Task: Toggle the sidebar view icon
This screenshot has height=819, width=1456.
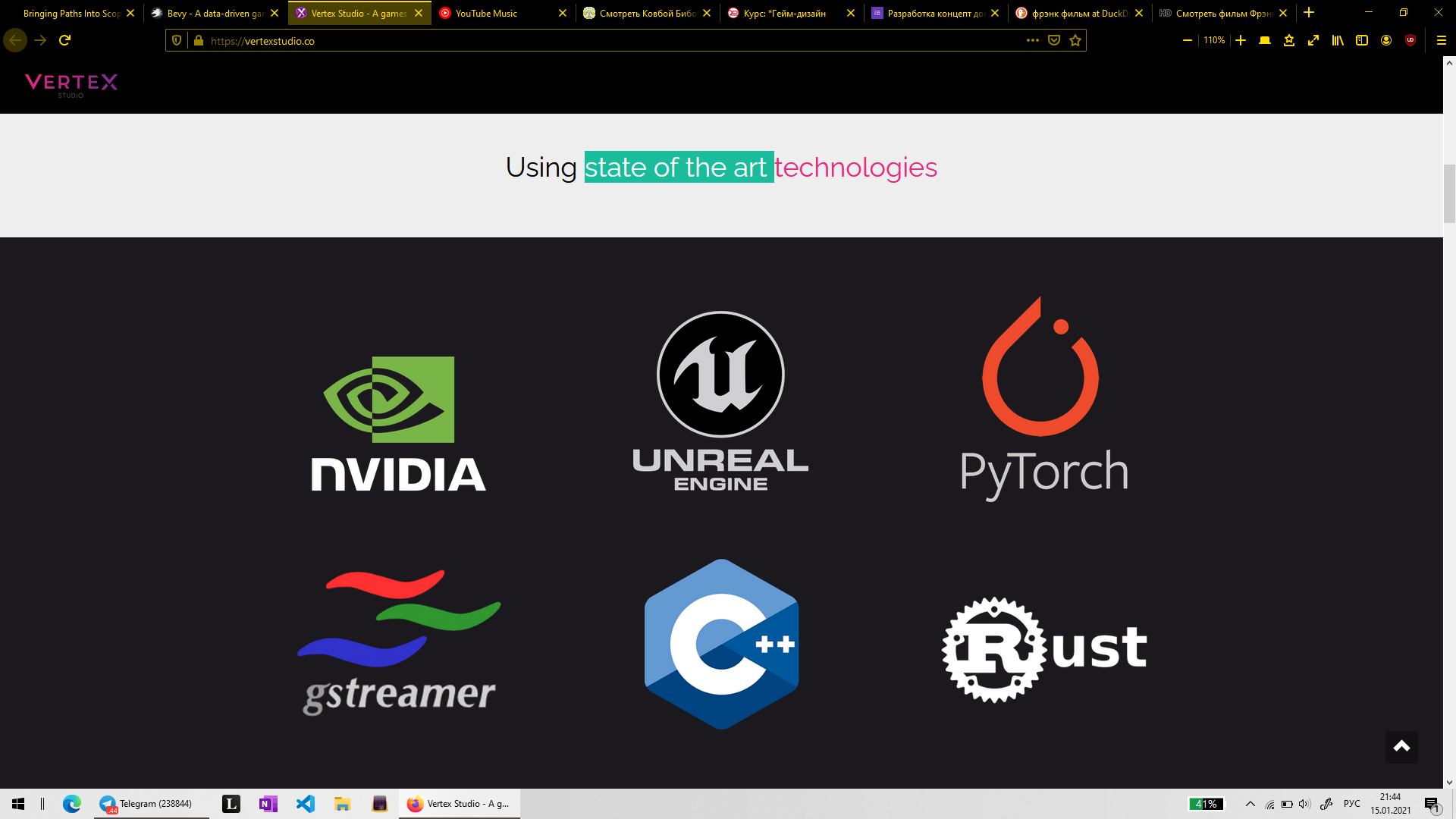Action: [1362, 40]
